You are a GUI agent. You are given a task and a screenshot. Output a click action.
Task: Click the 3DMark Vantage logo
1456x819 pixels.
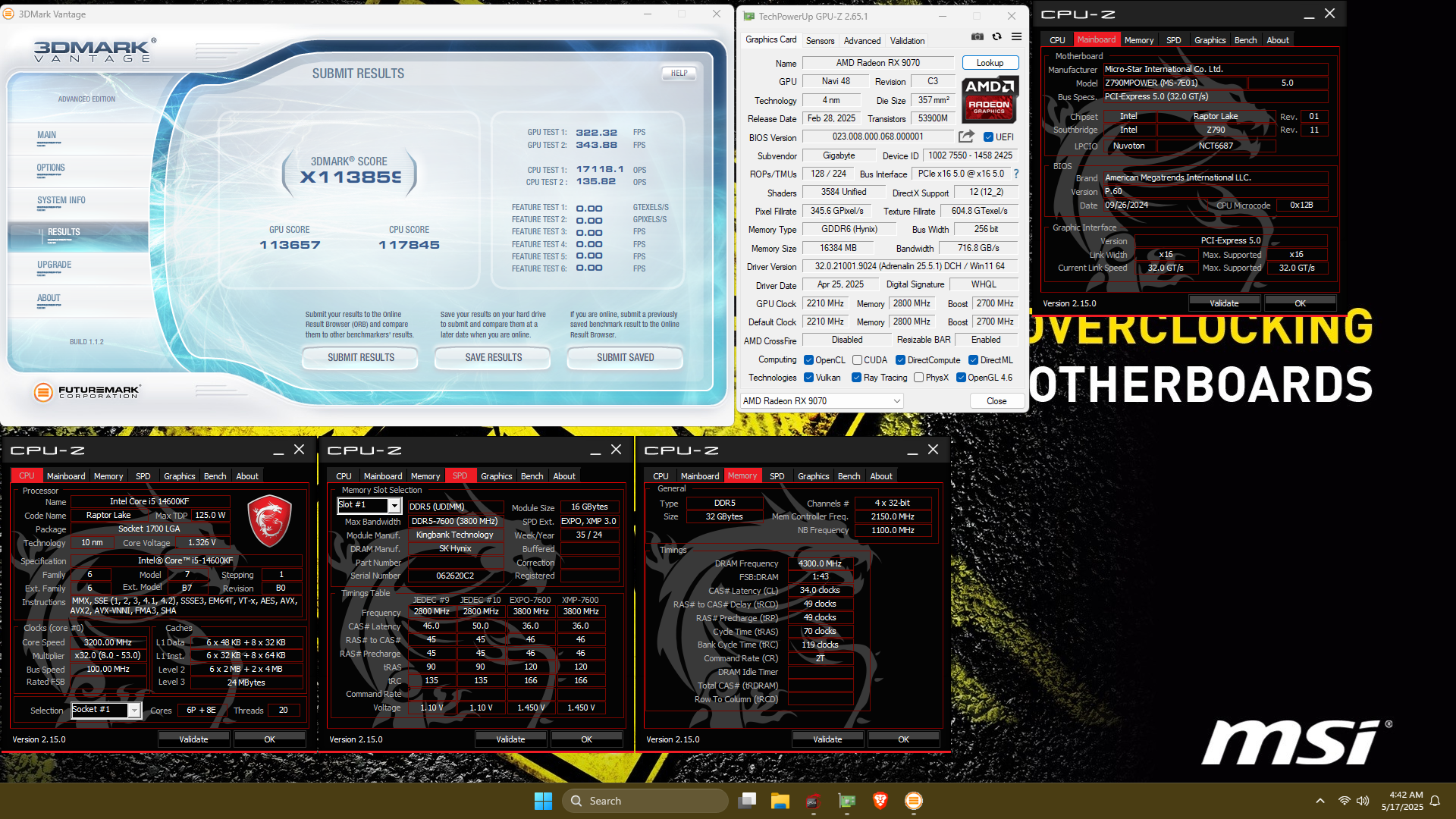click(x=95, y=51)
